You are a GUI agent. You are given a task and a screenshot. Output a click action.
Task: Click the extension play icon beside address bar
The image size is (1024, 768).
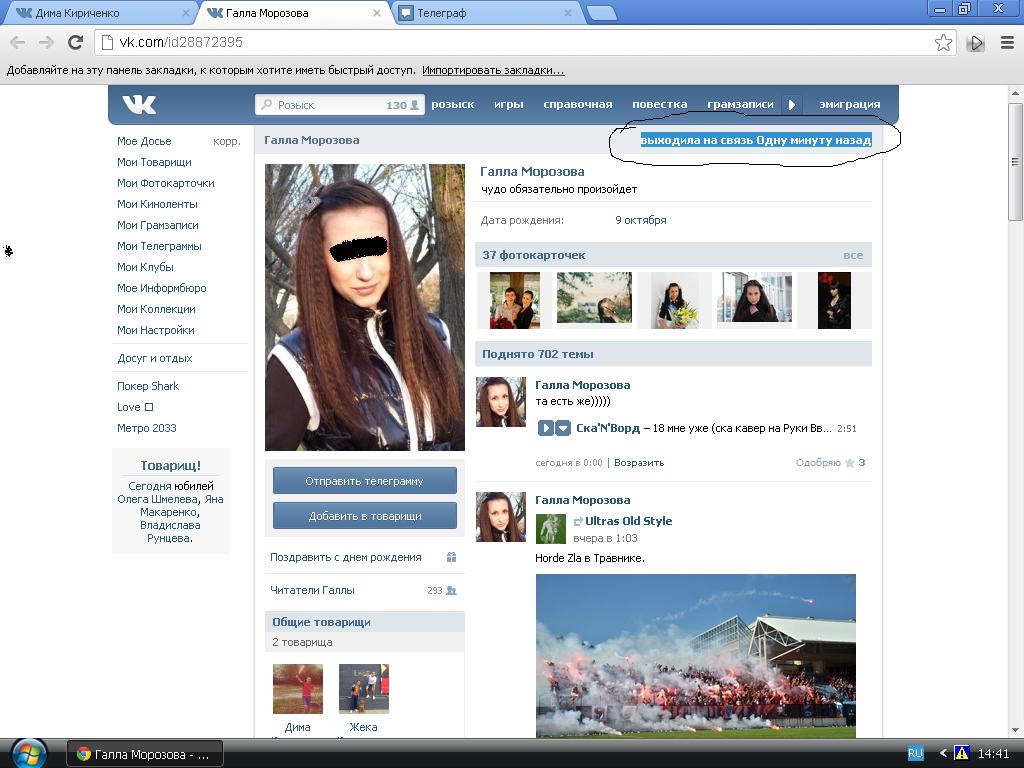point(976,43)
